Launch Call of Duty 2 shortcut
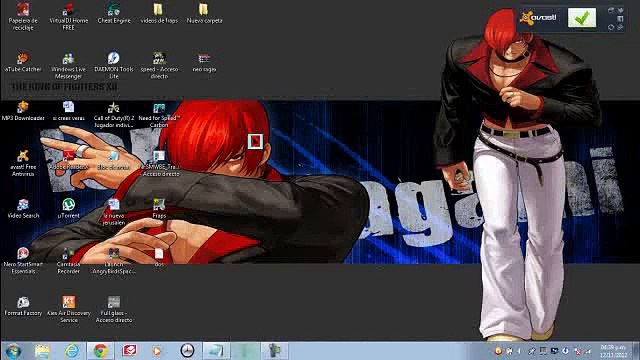This screenshot has width=640, height=360. (x=114, y=114)
